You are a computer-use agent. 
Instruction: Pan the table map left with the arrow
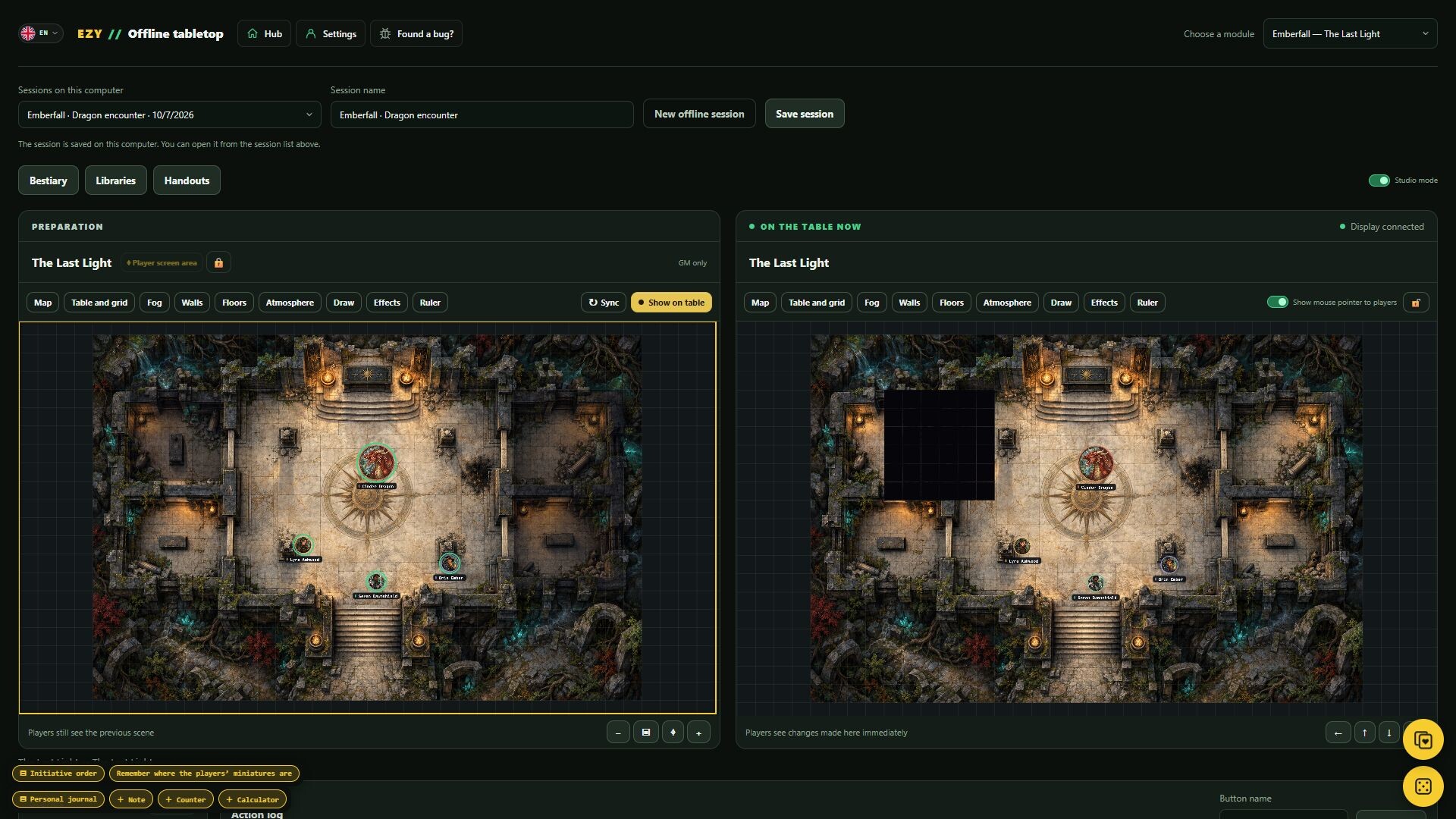coord(1338,733)
